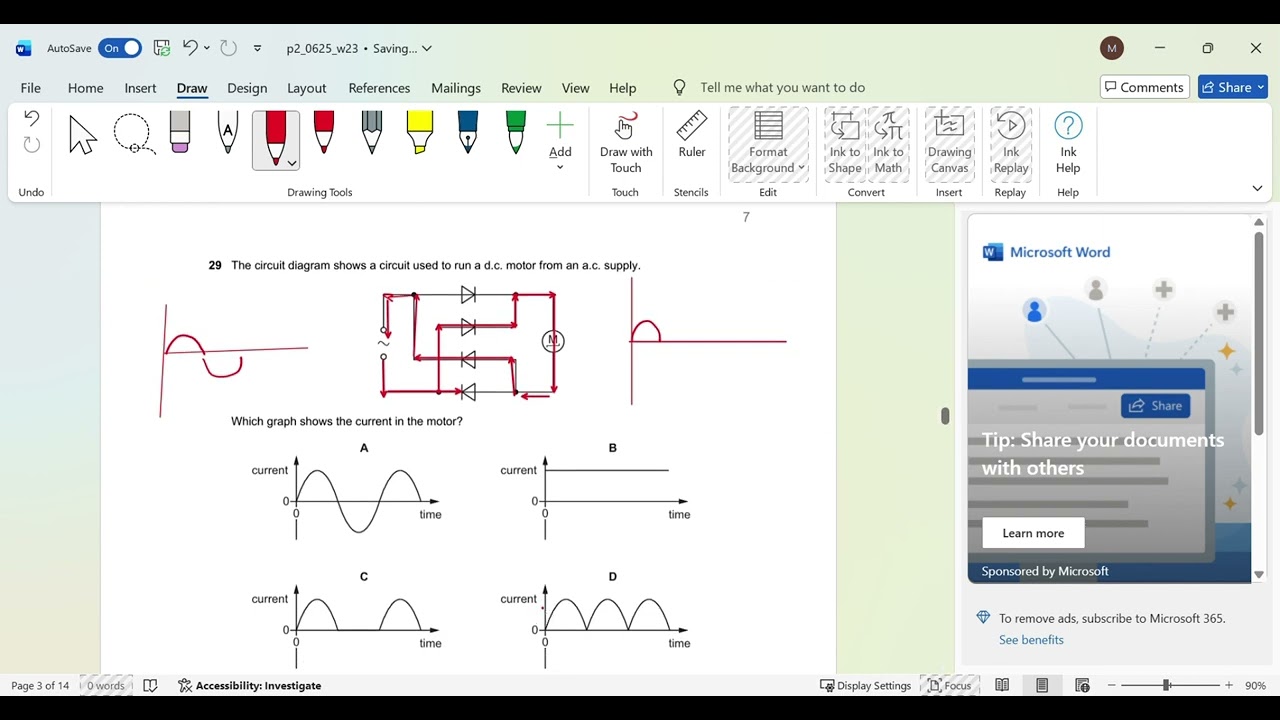Image resolution: width=1280 pixels, height=720 pixels.
Task: Choose the Select arrow cursor tool
Action: tap(83, 134)
